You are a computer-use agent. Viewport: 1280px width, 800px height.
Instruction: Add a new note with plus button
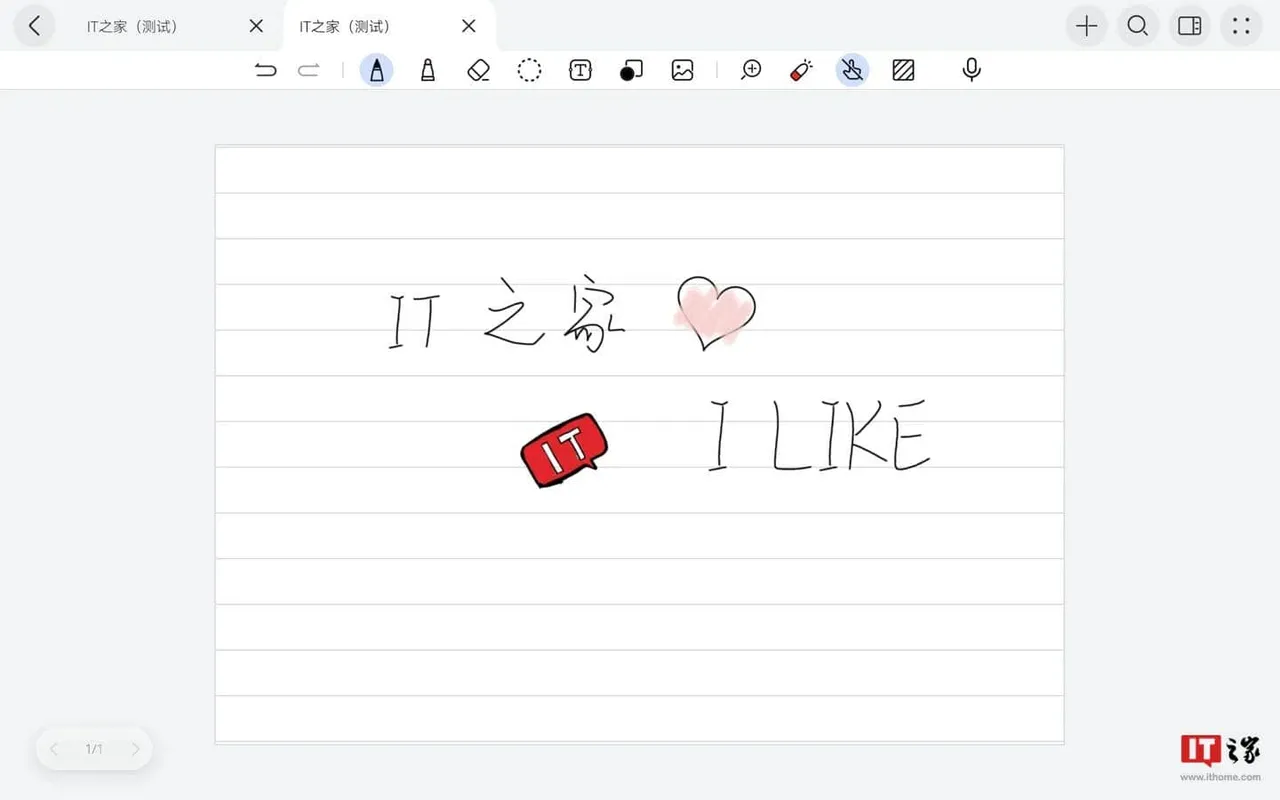point(1086,26)
